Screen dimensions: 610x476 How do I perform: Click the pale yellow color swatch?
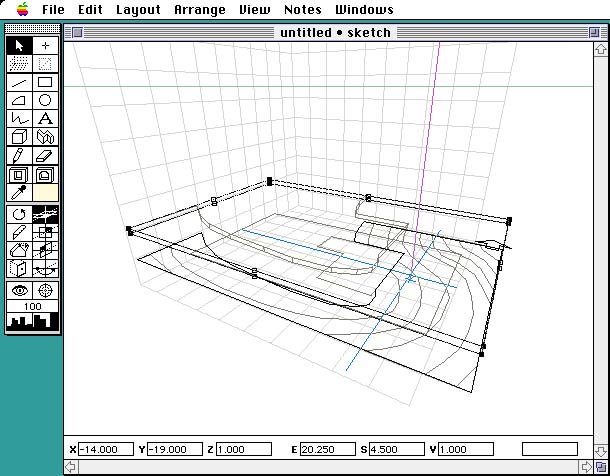[45, 192]
